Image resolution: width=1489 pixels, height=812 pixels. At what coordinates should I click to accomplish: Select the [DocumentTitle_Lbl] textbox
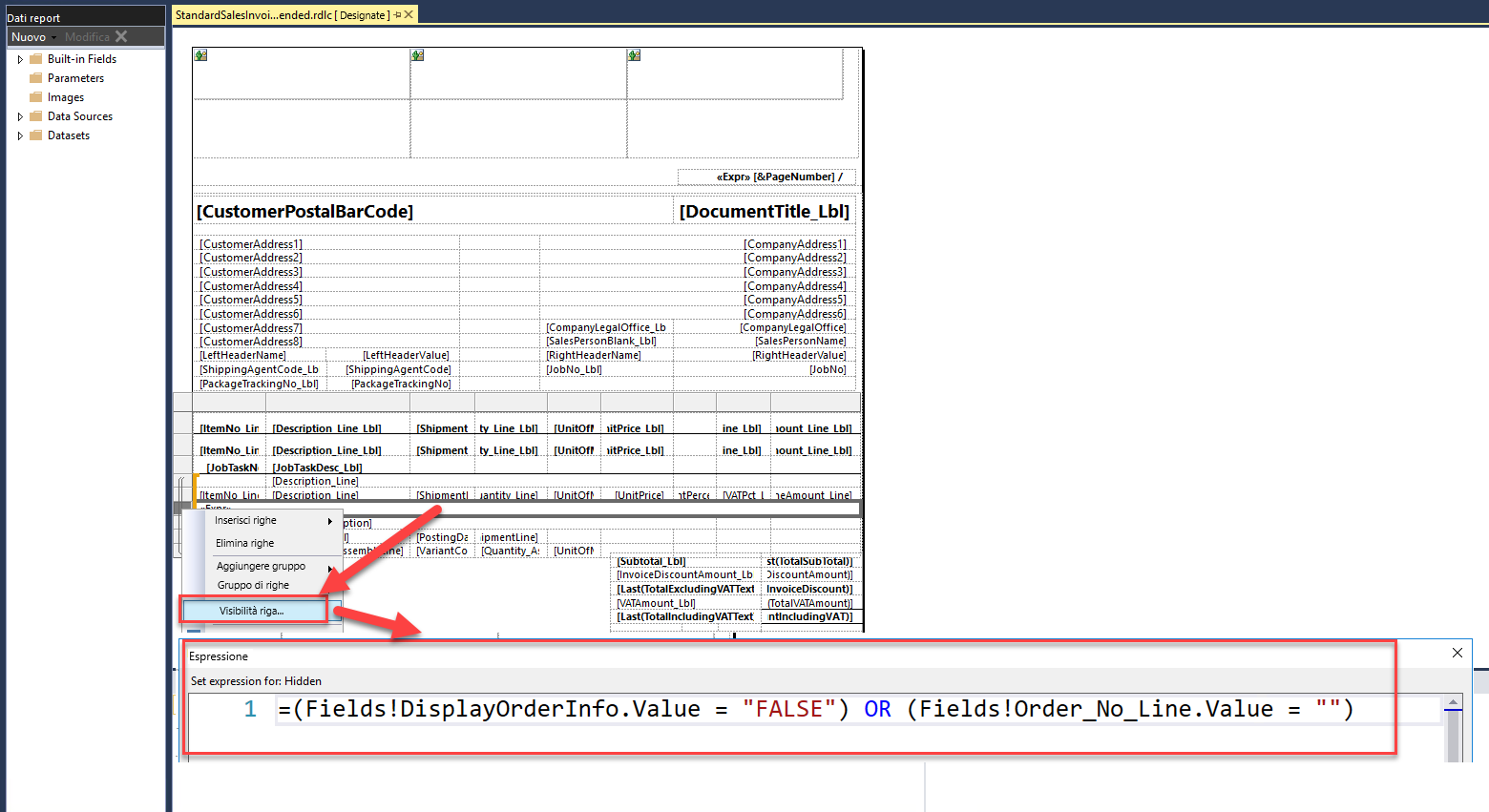(765, 212)
